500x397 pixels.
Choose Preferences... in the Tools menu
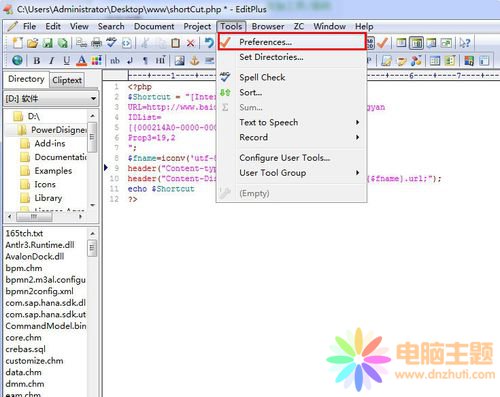pyautogui.click(x=292, y=42)
